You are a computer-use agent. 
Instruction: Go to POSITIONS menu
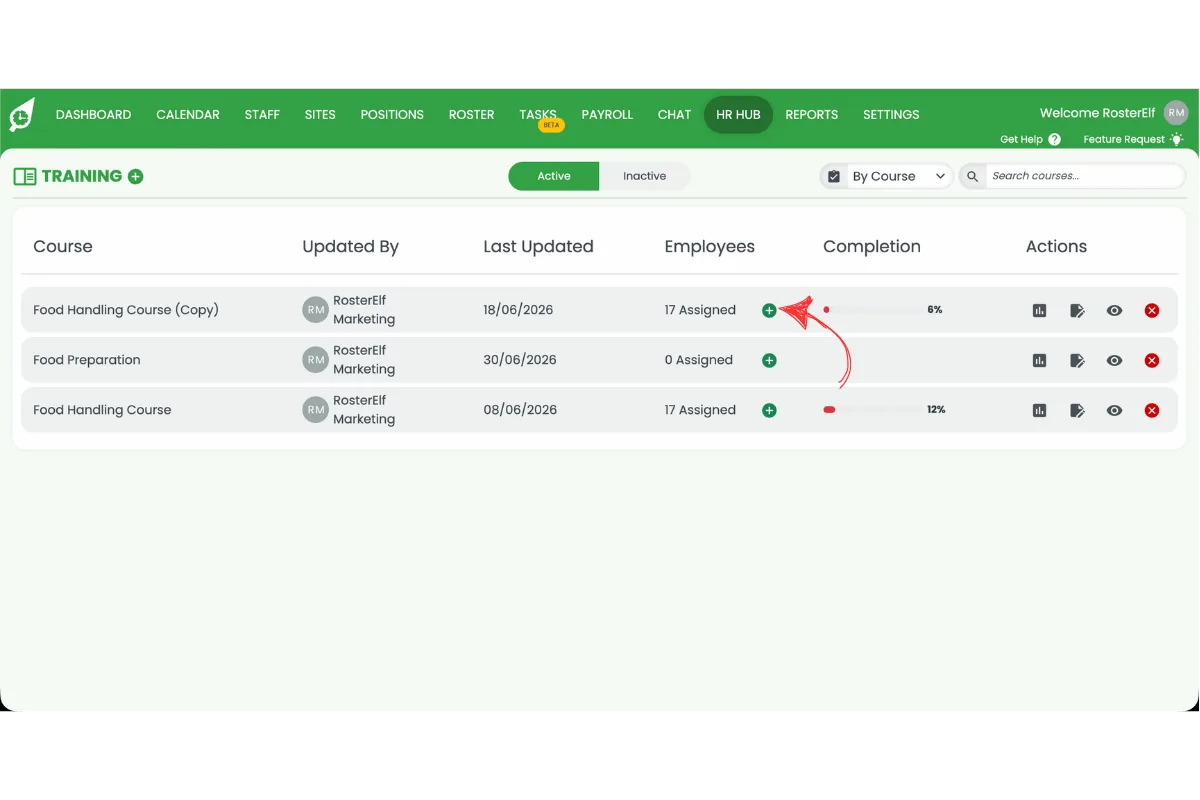click(392, 115)
